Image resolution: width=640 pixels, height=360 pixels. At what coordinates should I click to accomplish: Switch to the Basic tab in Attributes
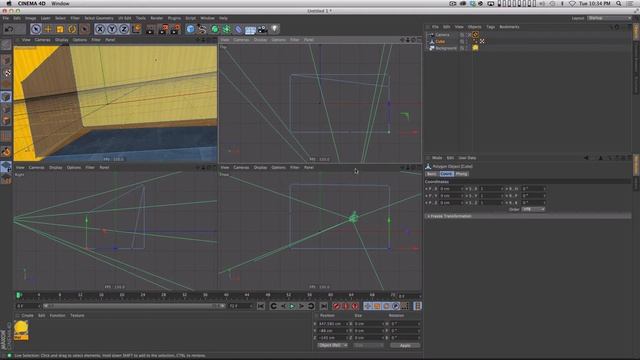click(432, 174)
